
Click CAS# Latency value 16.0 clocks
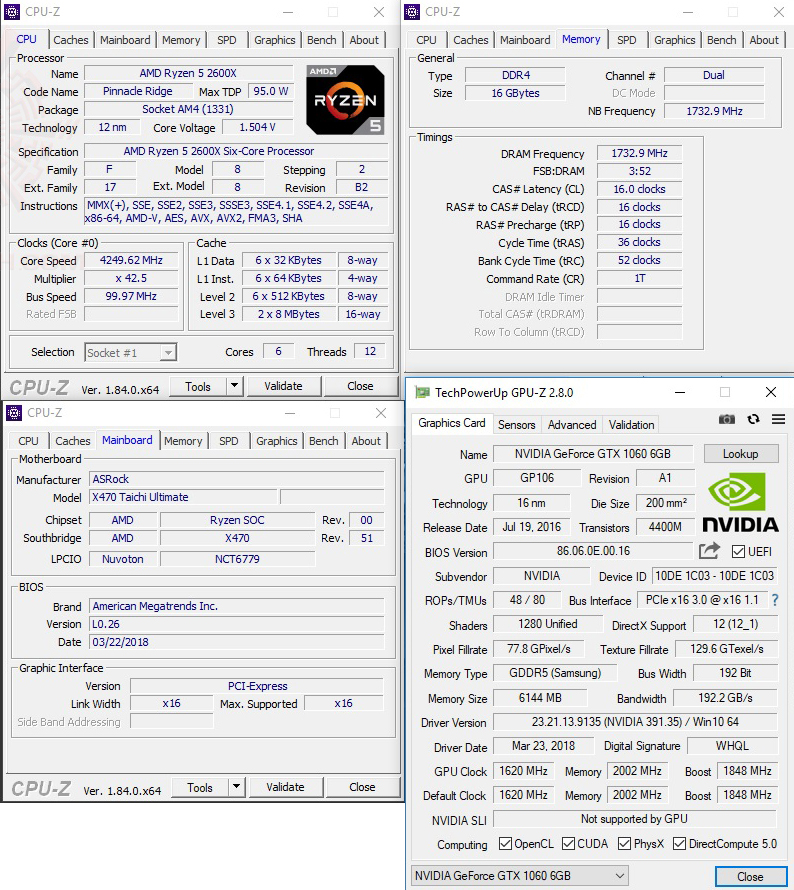click(640, 189)
